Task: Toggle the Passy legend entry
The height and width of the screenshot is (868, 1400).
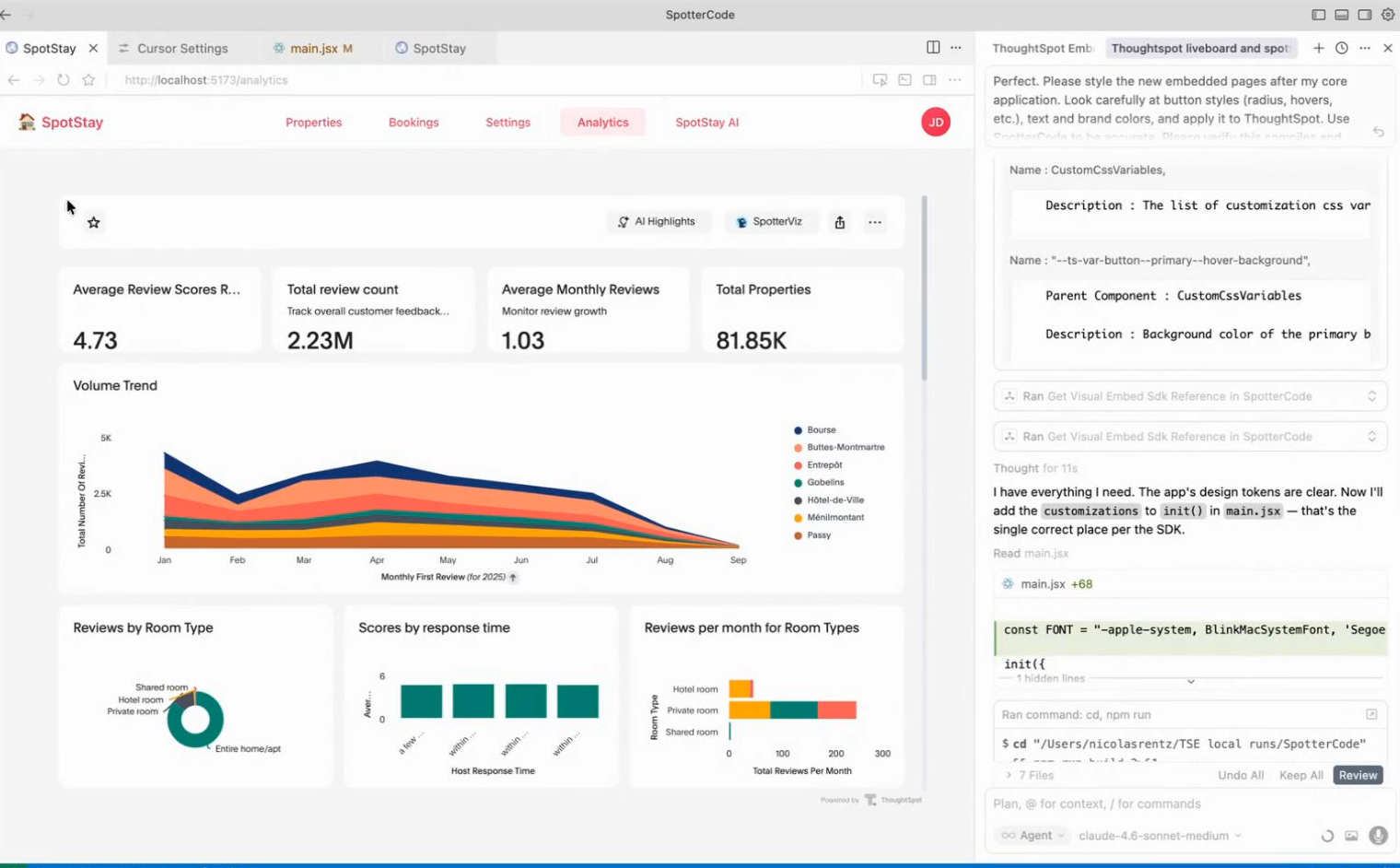Action: pos(818,535)
